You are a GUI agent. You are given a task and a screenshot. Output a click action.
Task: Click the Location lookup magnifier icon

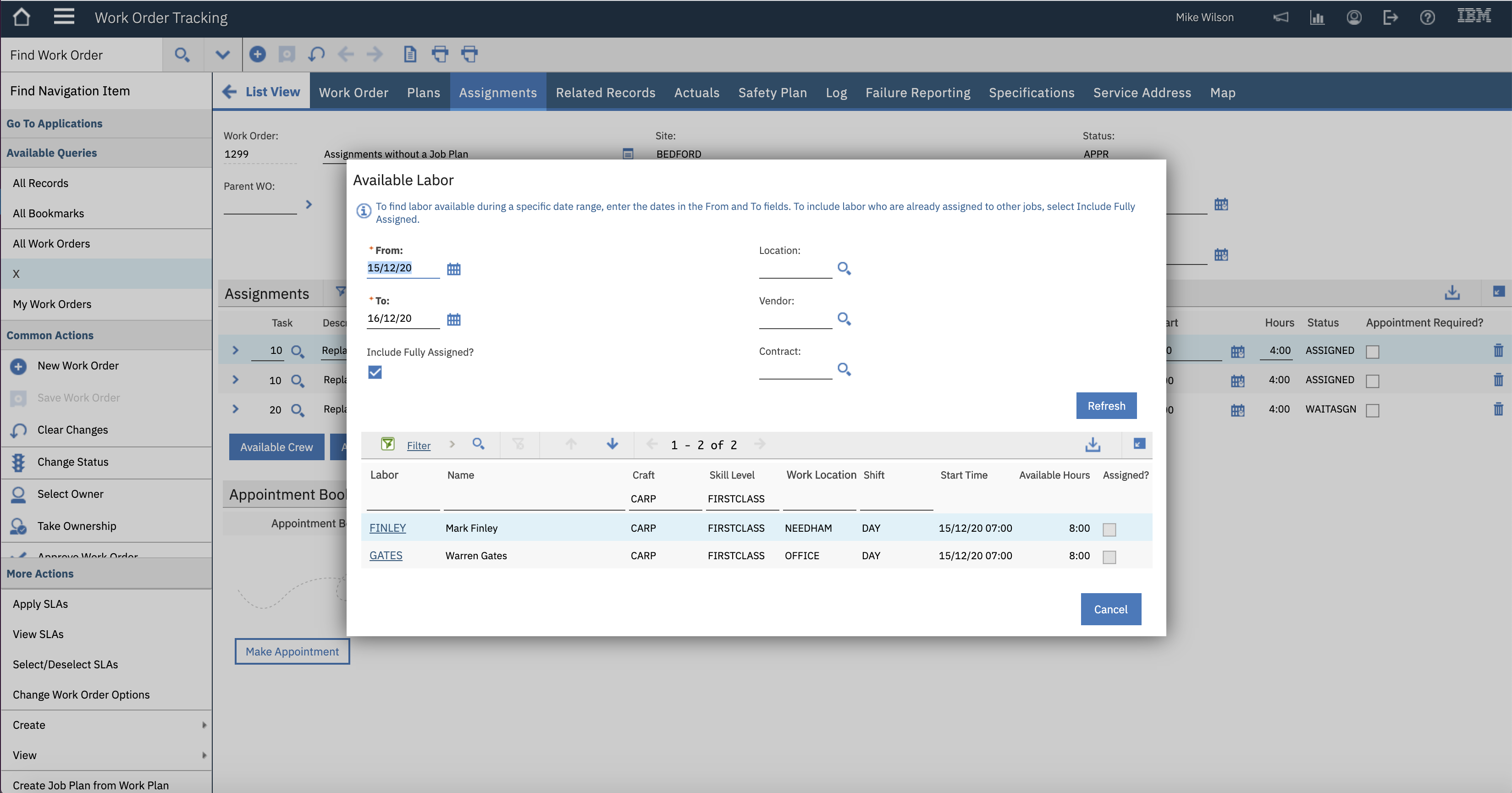(x=844, y=268)
